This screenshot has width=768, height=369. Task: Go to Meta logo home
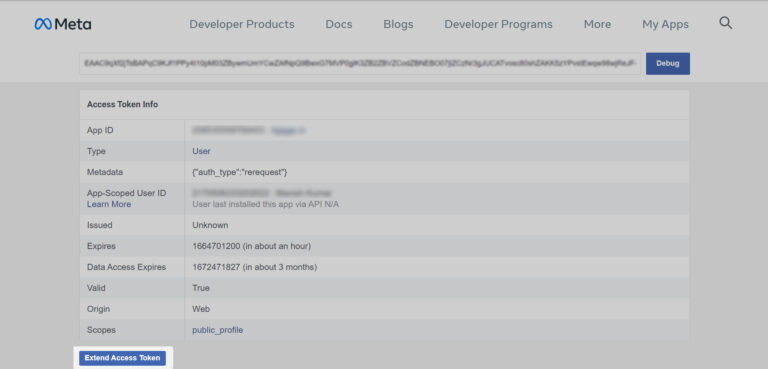pos(63,24)
